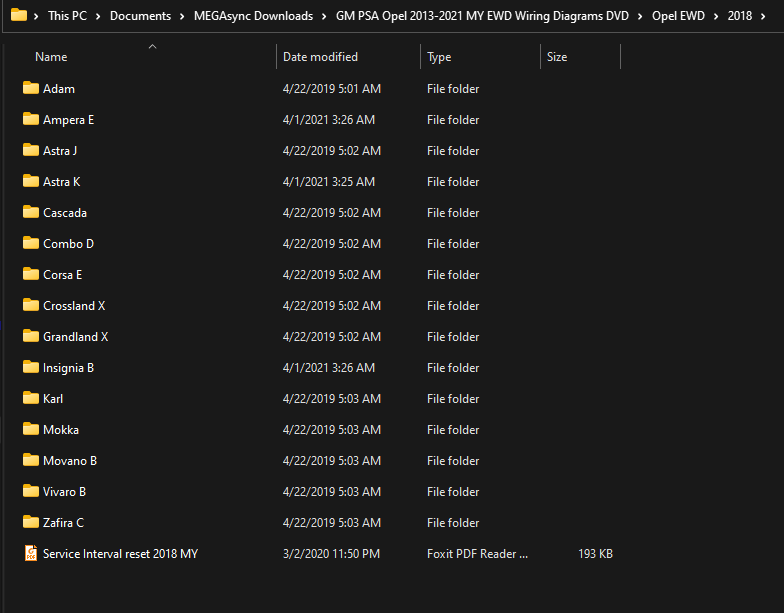Go to This PC in breadcrumb
Viewport: 784px width, 613px height.
[x=67, y=16]
